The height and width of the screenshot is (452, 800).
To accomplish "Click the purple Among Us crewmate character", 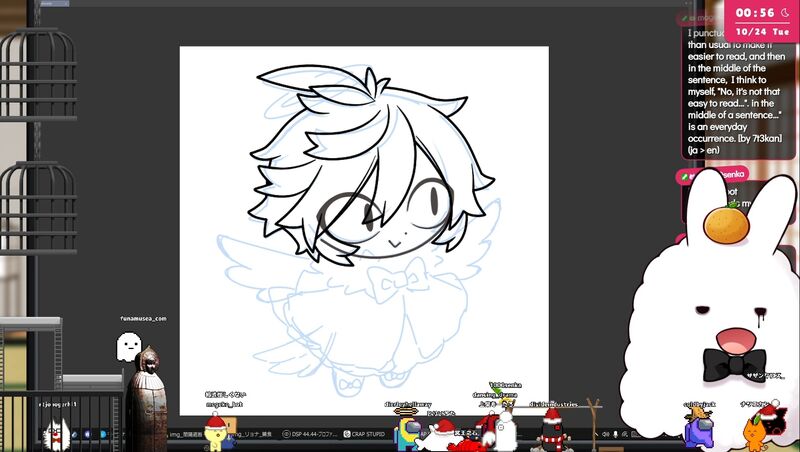I will point(698,430).
